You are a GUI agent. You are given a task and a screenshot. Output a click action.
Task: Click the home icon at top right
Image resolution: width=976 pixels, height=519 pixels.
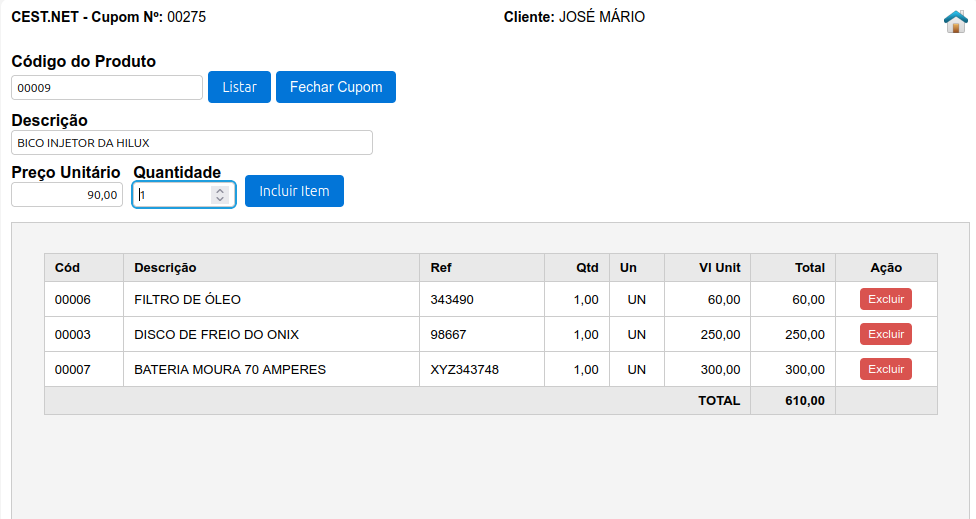(x=955, y=21)
